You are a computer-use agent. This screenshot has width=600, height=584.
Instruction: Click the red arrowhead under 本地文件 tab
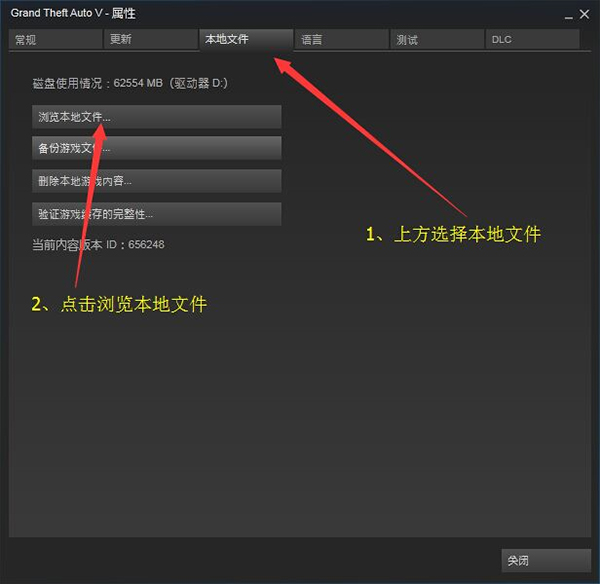[x=282, y=65]
